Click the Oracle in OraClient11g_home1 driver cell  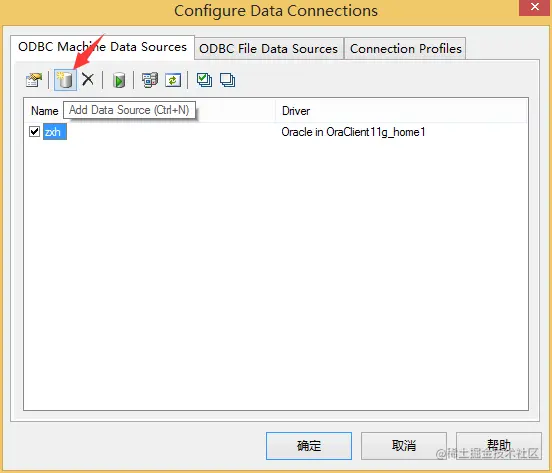coord(353,132)
